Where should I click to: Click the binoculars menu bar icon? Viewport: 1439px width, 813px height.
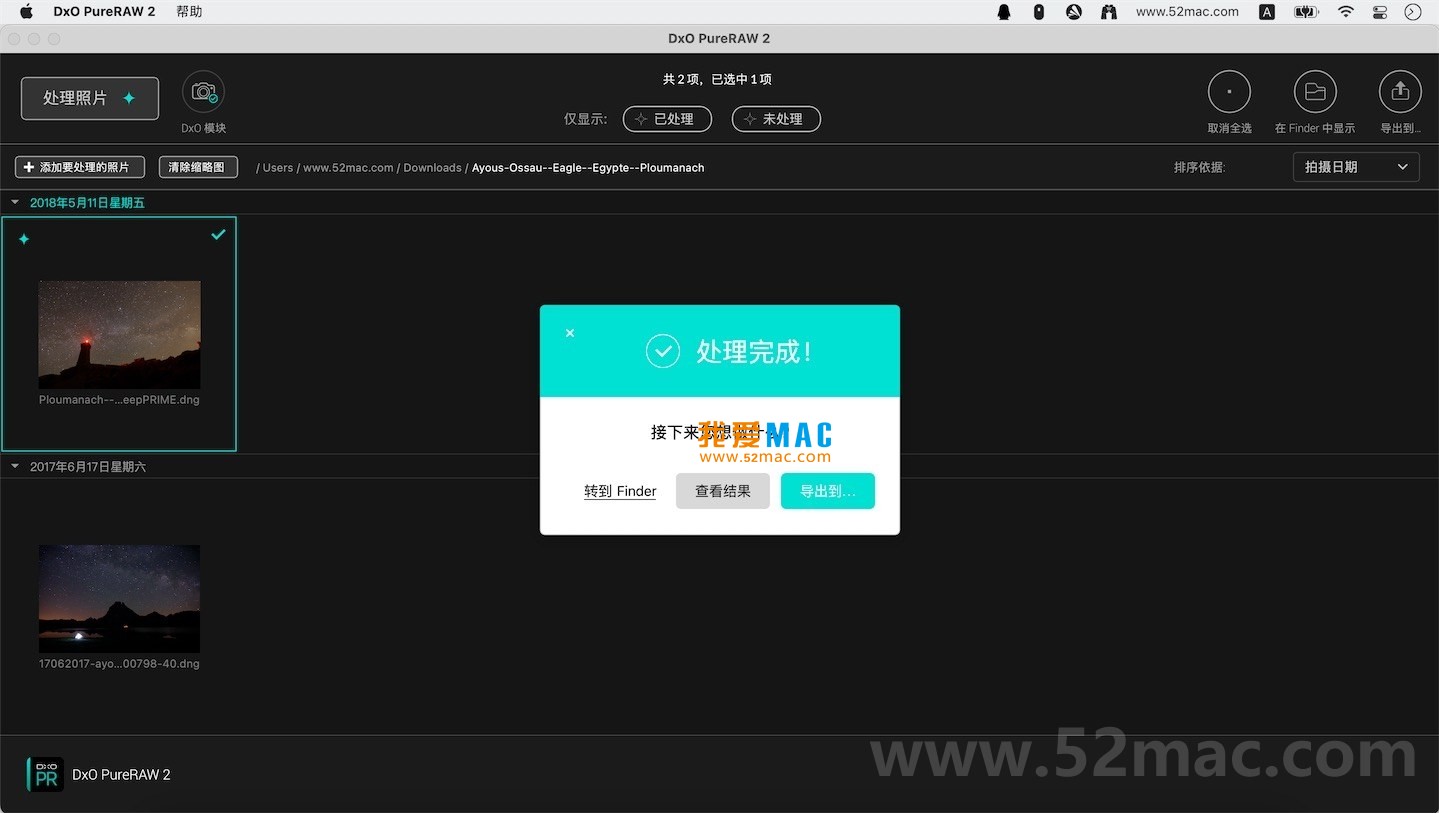pyautogui.click(x=1108, y=12)
